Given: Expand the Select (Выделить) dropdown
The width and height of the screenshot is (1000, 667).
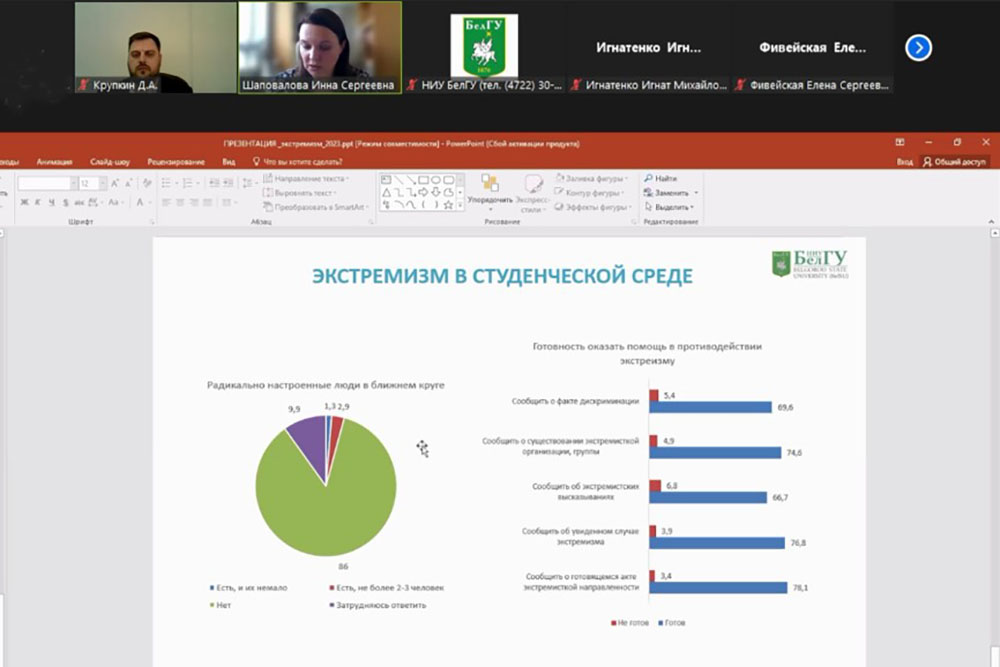Looking at the screenshot, I should coord(692,207).
